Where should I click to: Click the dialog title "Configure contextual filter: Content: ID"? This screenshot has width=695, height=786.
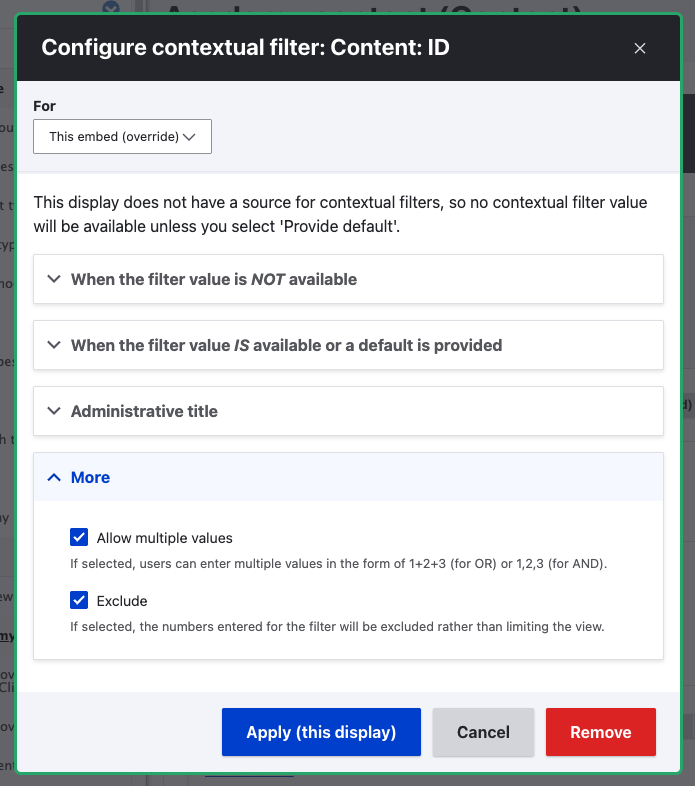click(x=245, y=47)
